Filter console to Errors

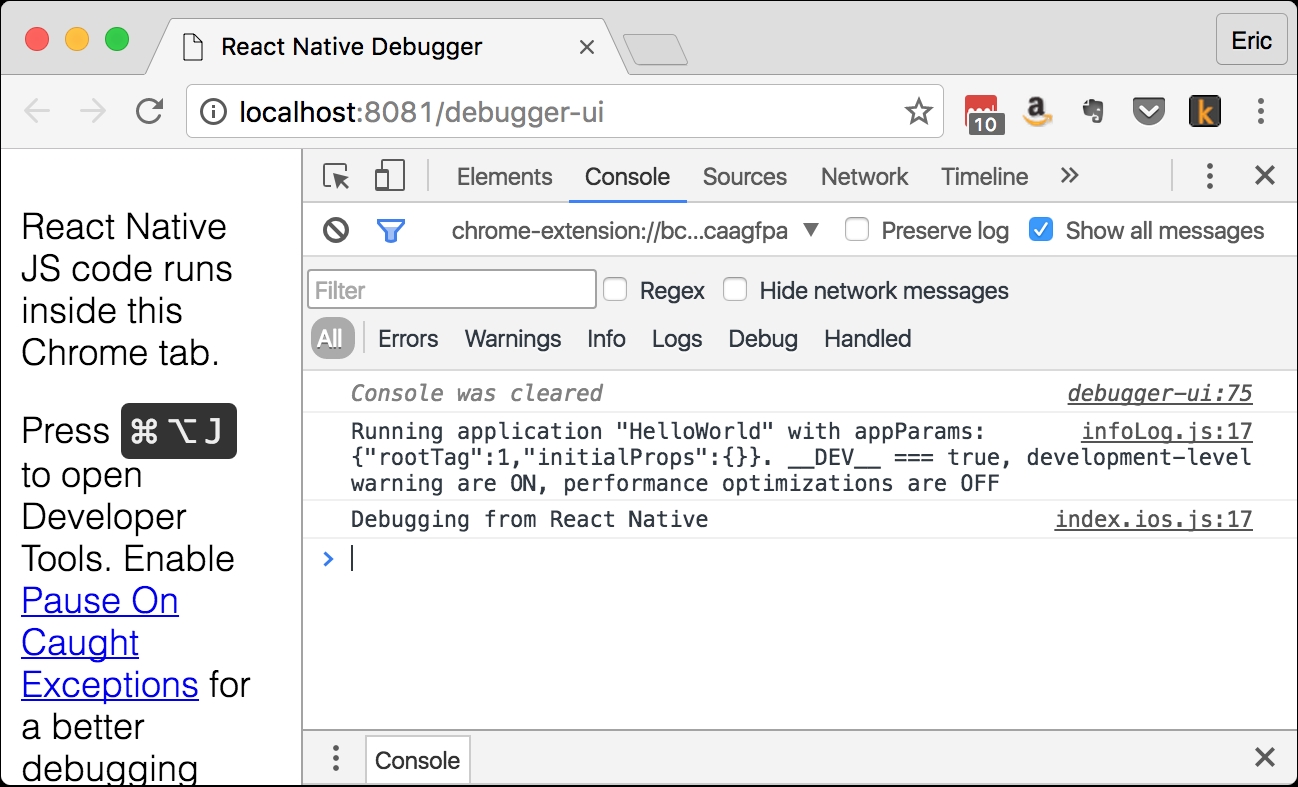(408, 339)
